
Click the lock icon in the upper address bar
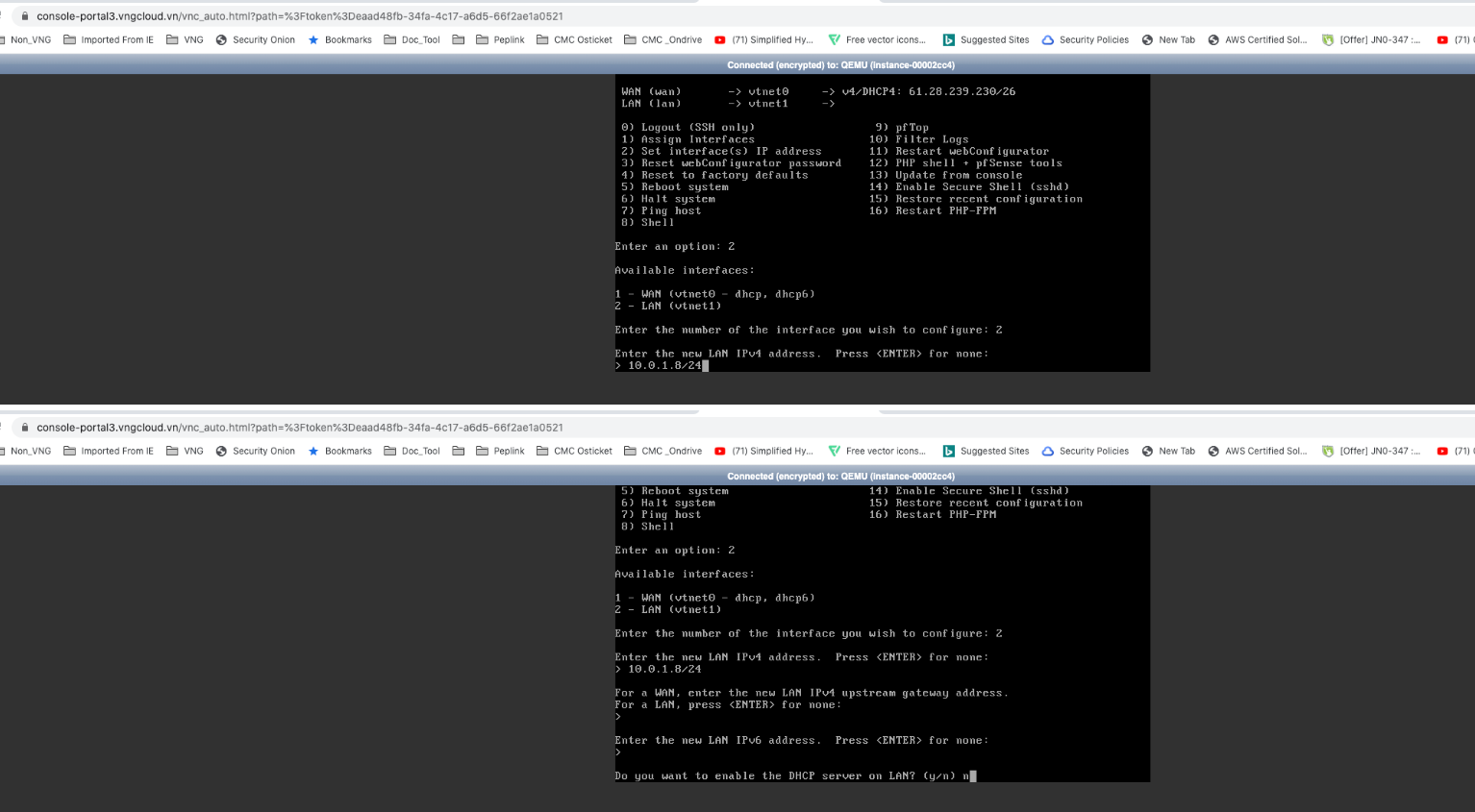pyautogui.click(x=25, y=16)
